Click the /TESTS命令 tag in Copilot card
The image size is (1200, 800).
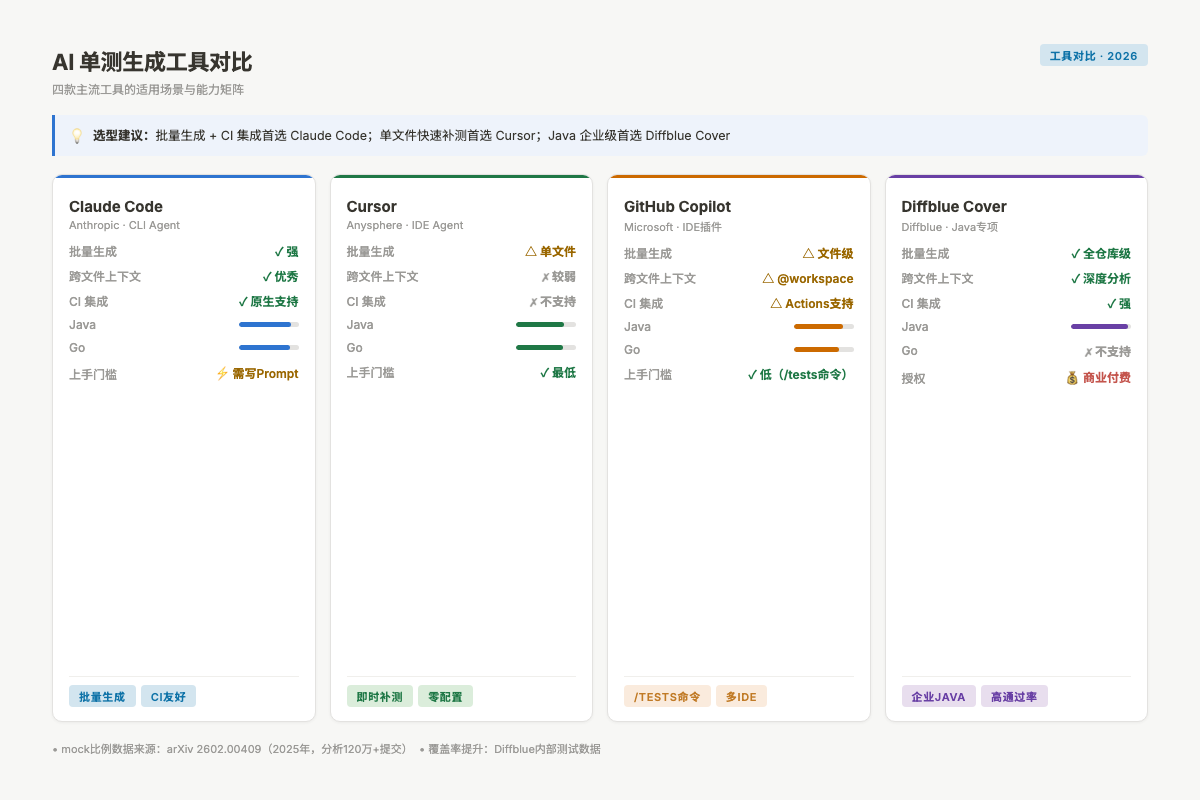(x=667, y=696)
